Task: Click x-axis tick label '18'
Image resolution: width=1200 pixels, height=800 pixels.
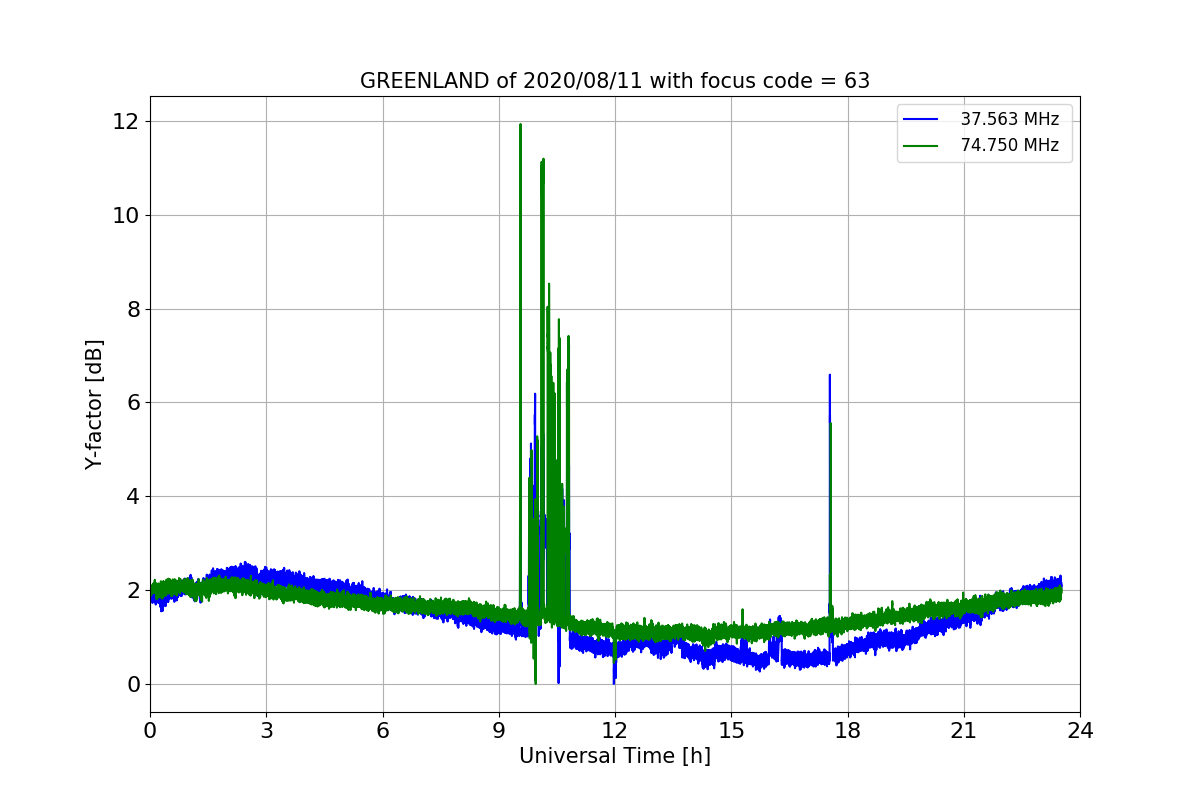Action: point(848,730)
